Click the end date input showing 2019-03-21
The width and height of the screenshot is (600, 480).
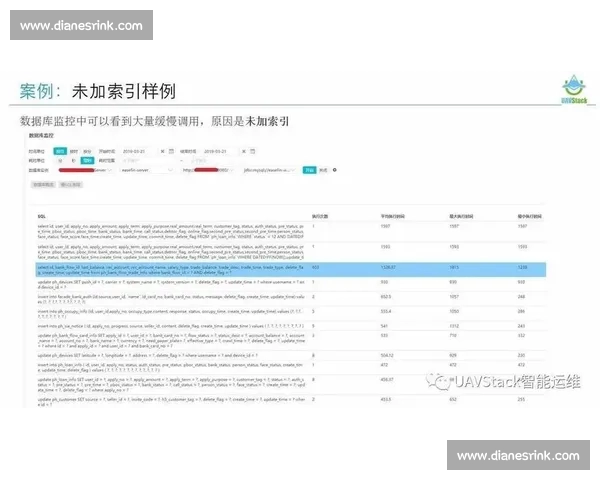pos(220,152)
